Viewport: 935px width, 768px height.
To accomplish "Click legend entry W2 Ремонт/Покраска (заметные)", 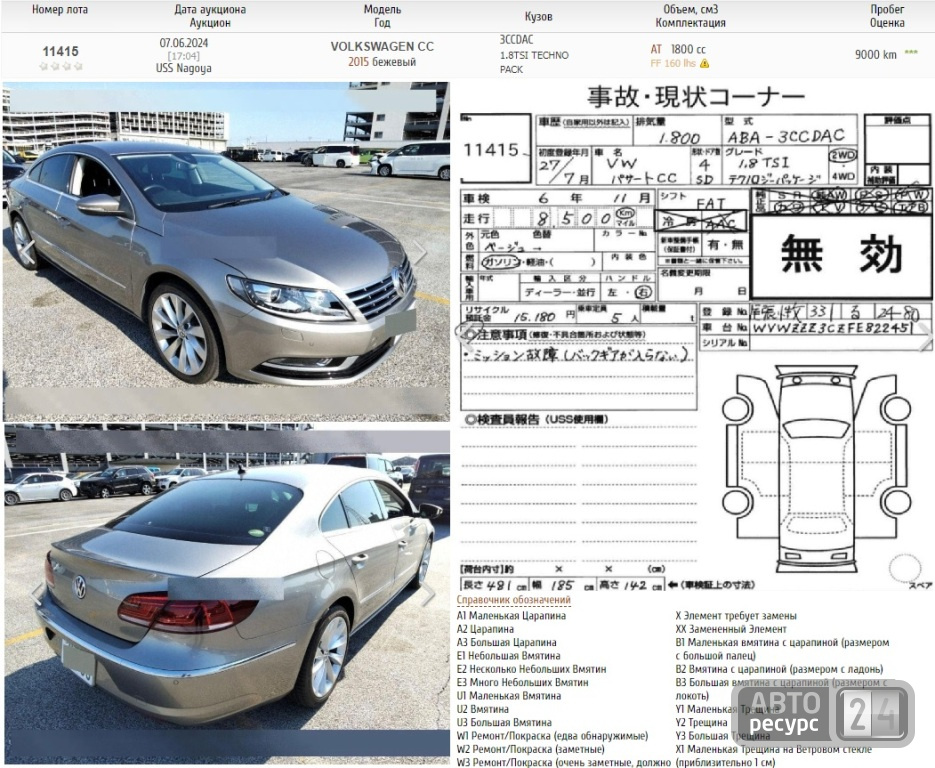I will click(531, 750).
